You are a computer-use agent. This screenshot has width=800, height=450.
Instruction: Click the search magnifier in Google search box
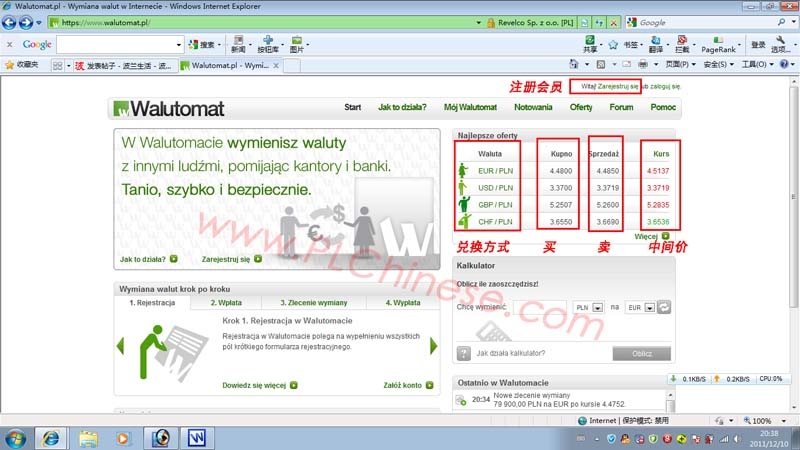click(782, 22)
